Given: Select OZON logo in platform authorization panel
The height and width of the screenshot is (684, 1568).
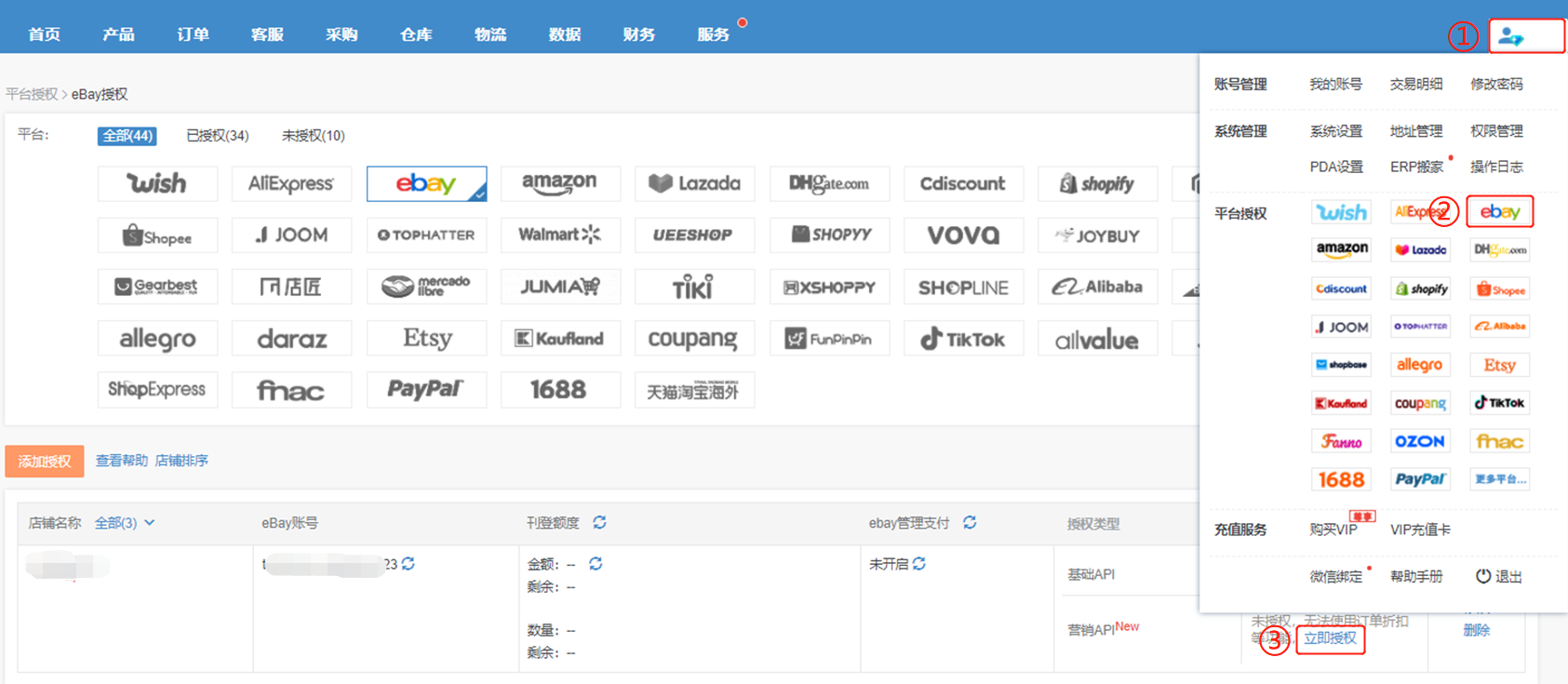Looking at the screenshot, I should [1419, 441].
